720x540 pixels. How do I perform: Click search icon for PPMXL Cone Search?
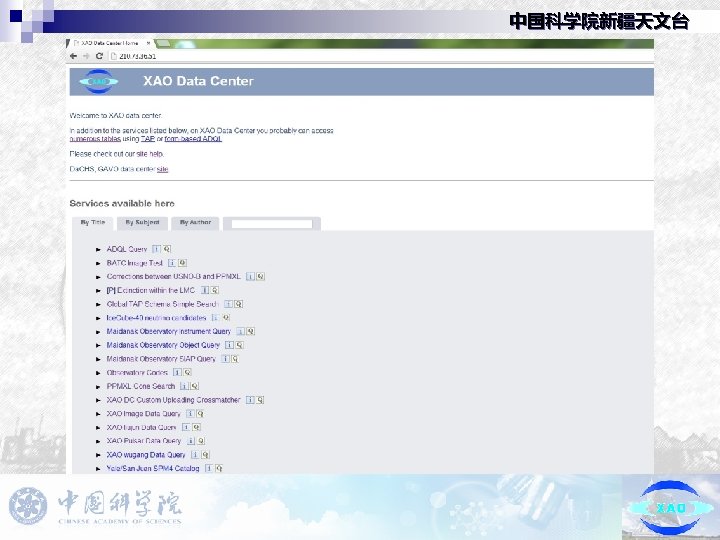[x=195, y=386]
